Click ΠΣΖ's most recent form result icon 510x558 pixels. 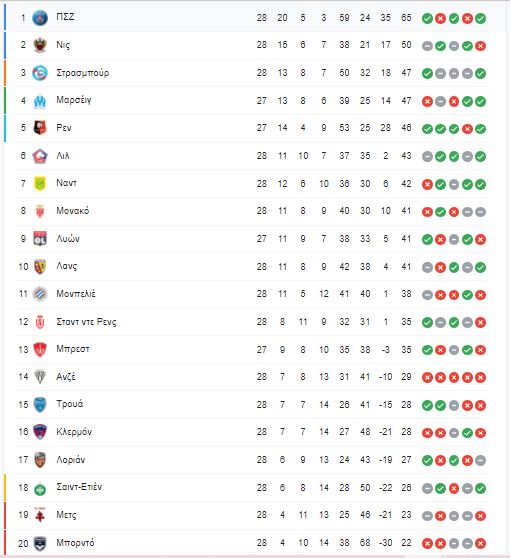click(x=480, y=18)
